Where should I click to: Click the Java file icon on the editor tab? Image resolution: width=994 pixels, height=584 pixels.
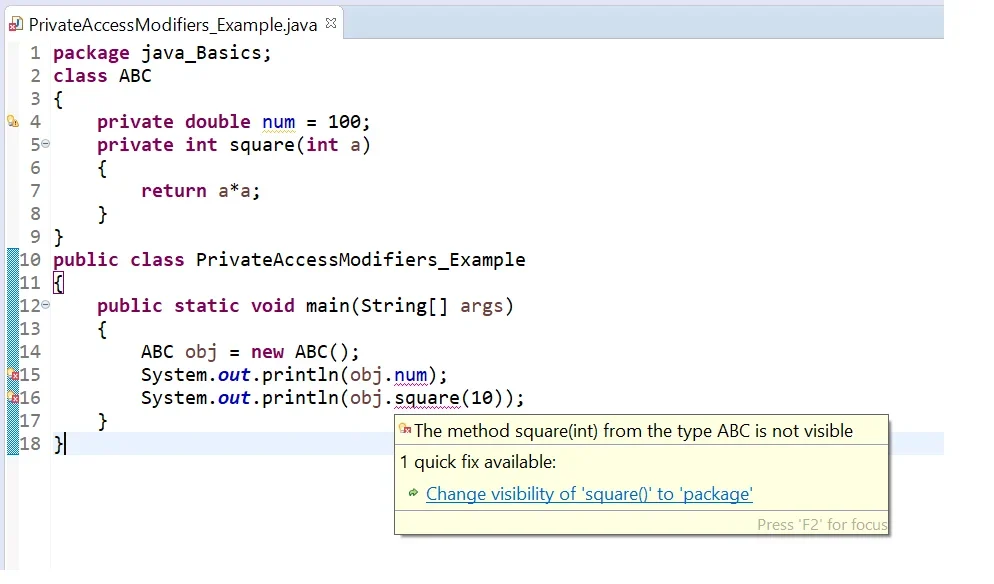tap(16, 25)
